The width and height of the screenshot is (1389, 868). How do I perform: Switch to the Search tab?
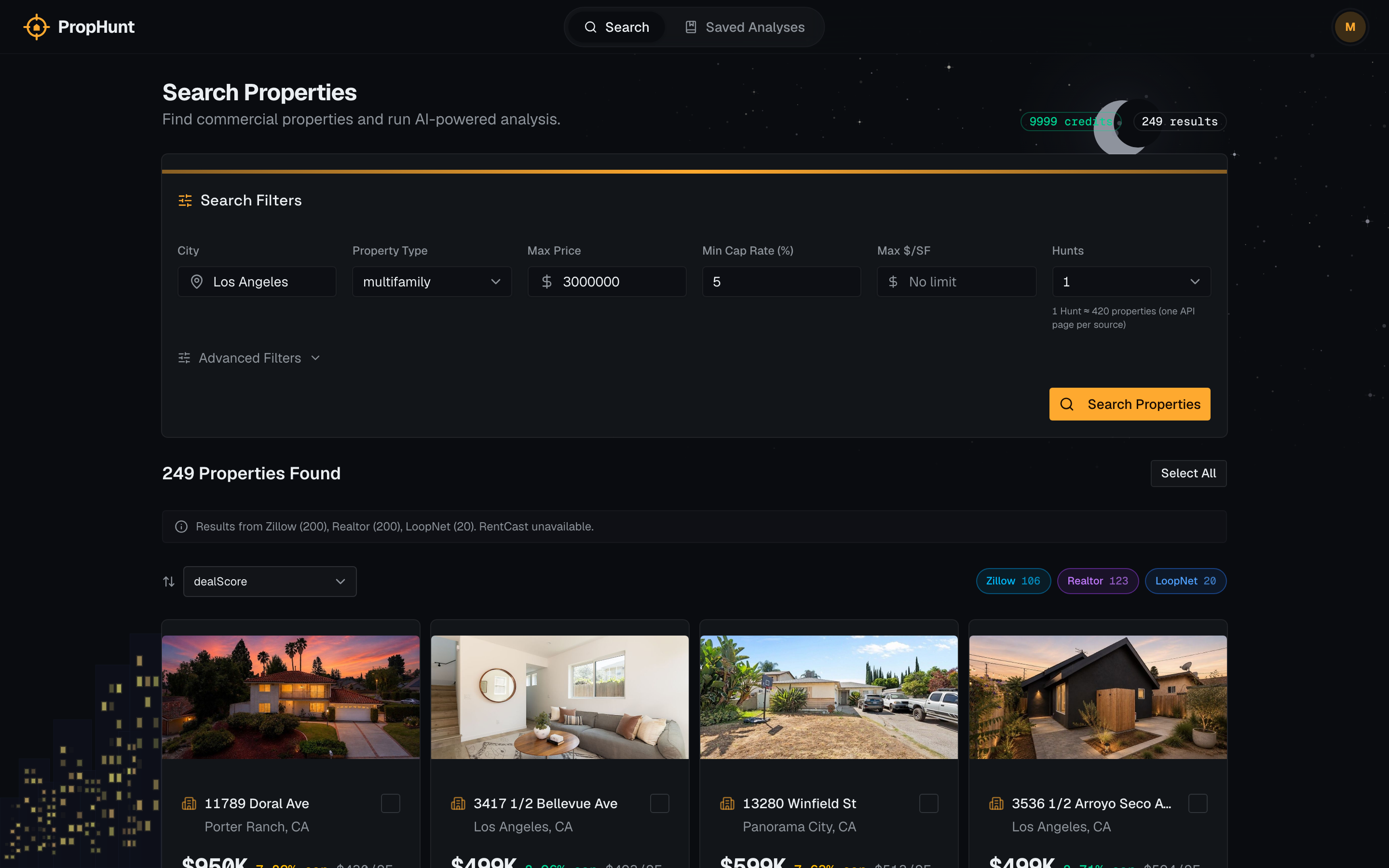coord(616,27)
